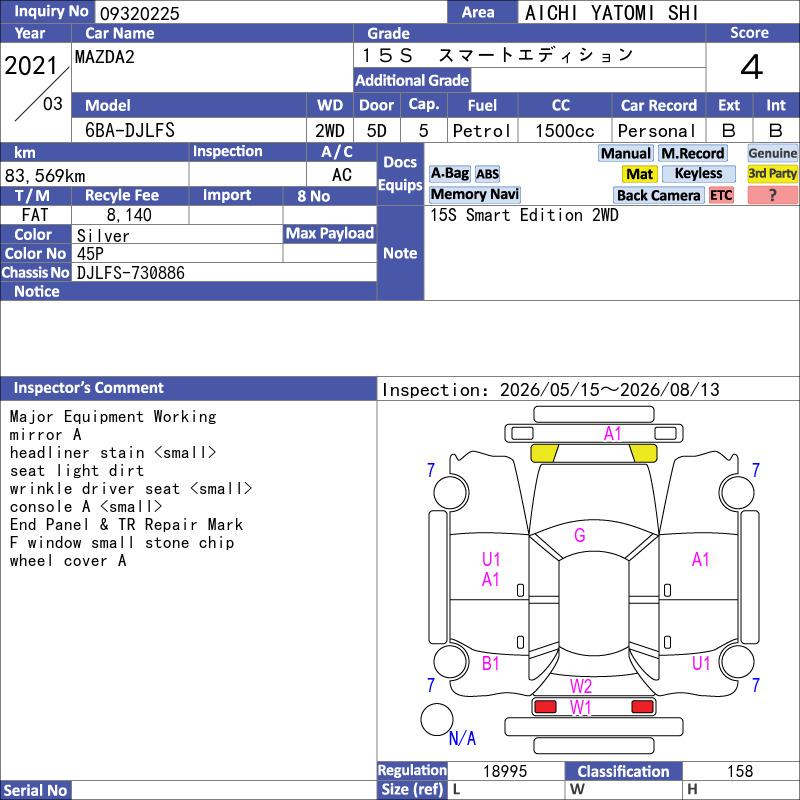Click the Score value 4
The height and width of the screenshot is (800, 800).
[x=752, y=67]
